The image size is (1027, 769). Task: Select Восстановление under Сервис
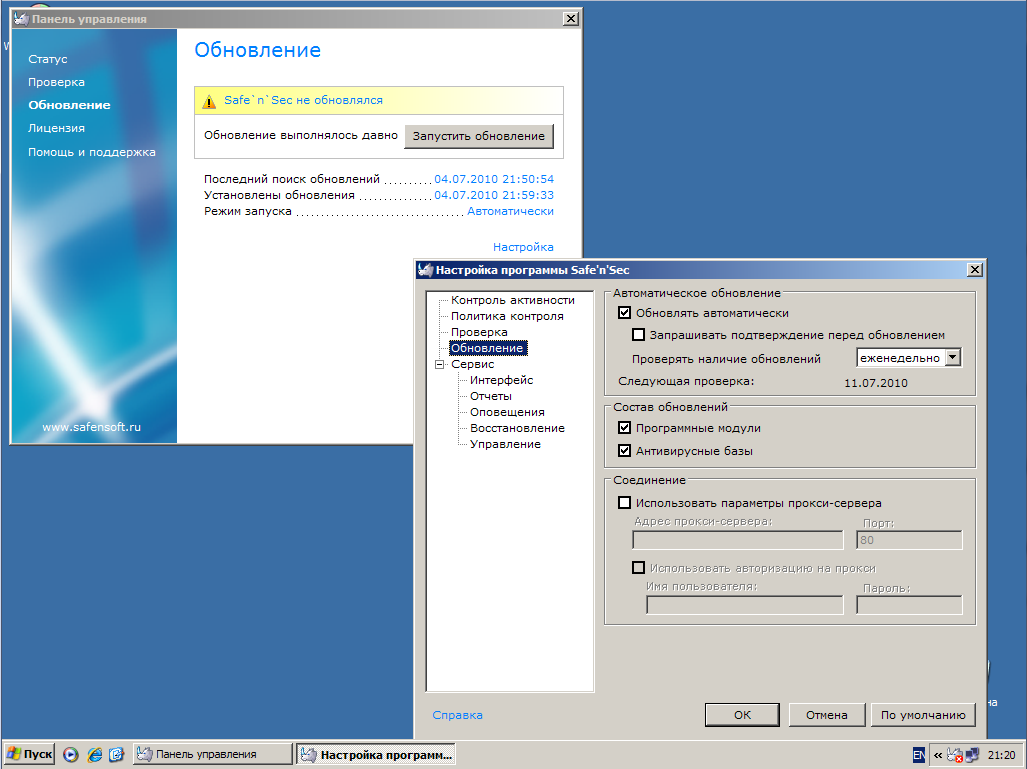pos(517,428)
